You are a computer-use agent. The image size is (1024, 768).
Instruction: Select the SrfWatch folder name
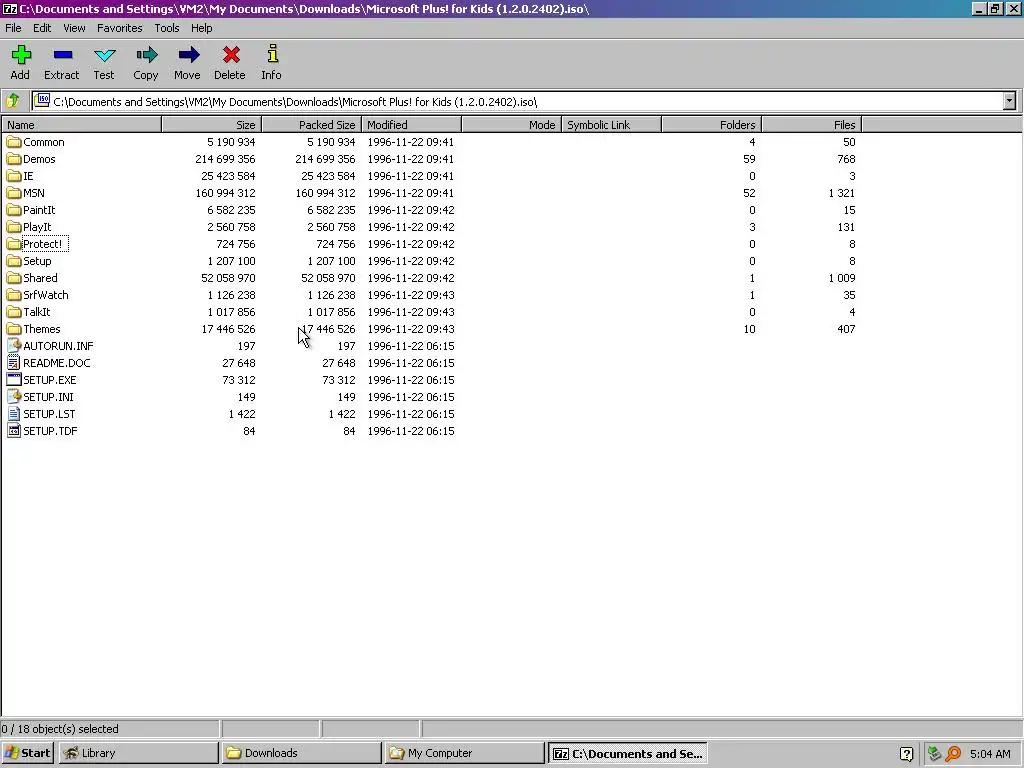coord(46,295)
